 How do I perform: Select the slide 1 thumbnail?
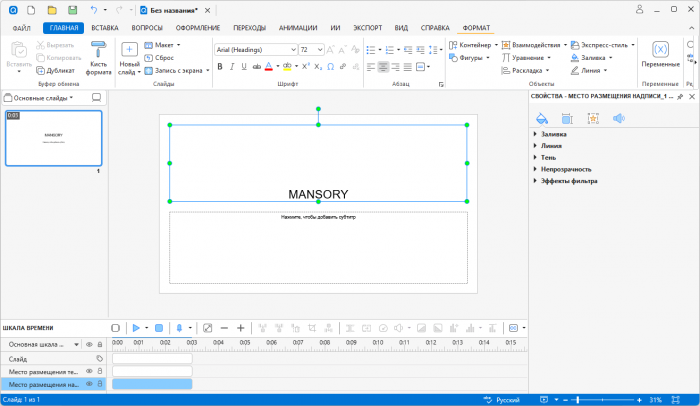[53, 138]
